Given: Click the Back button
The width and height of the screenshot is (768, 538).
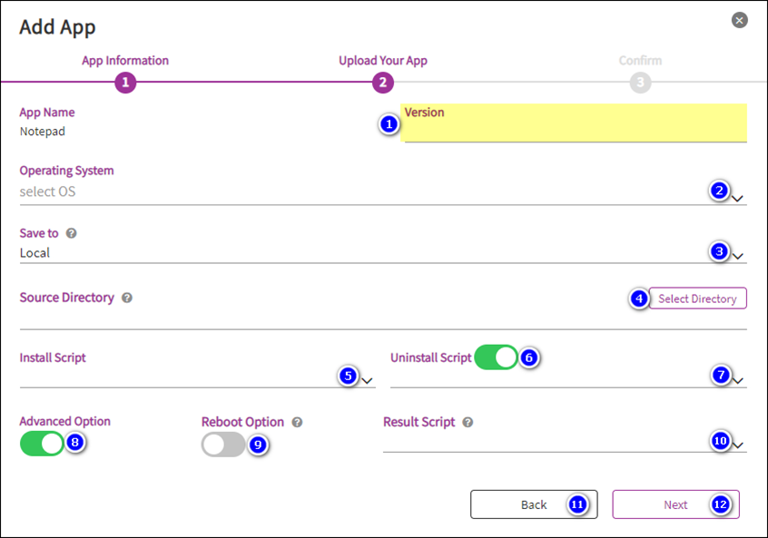Looking at the screenshot, I should pyautogui.click(x=534, y=505).
